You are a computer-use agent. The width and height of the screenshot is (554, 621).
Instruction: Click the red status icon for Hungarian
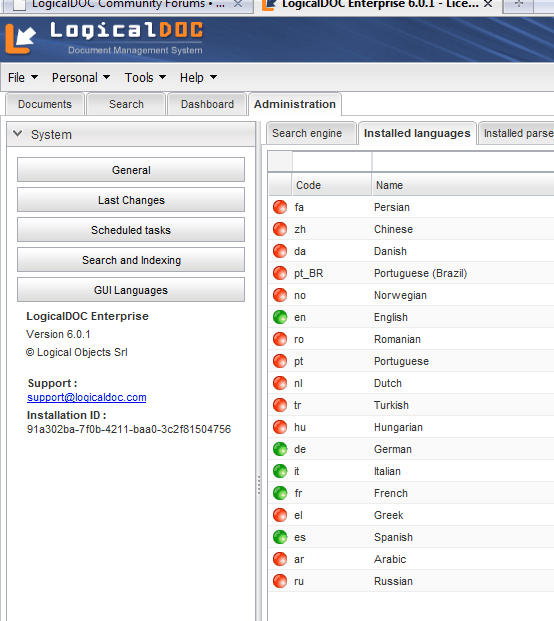(x=280, y=427)
